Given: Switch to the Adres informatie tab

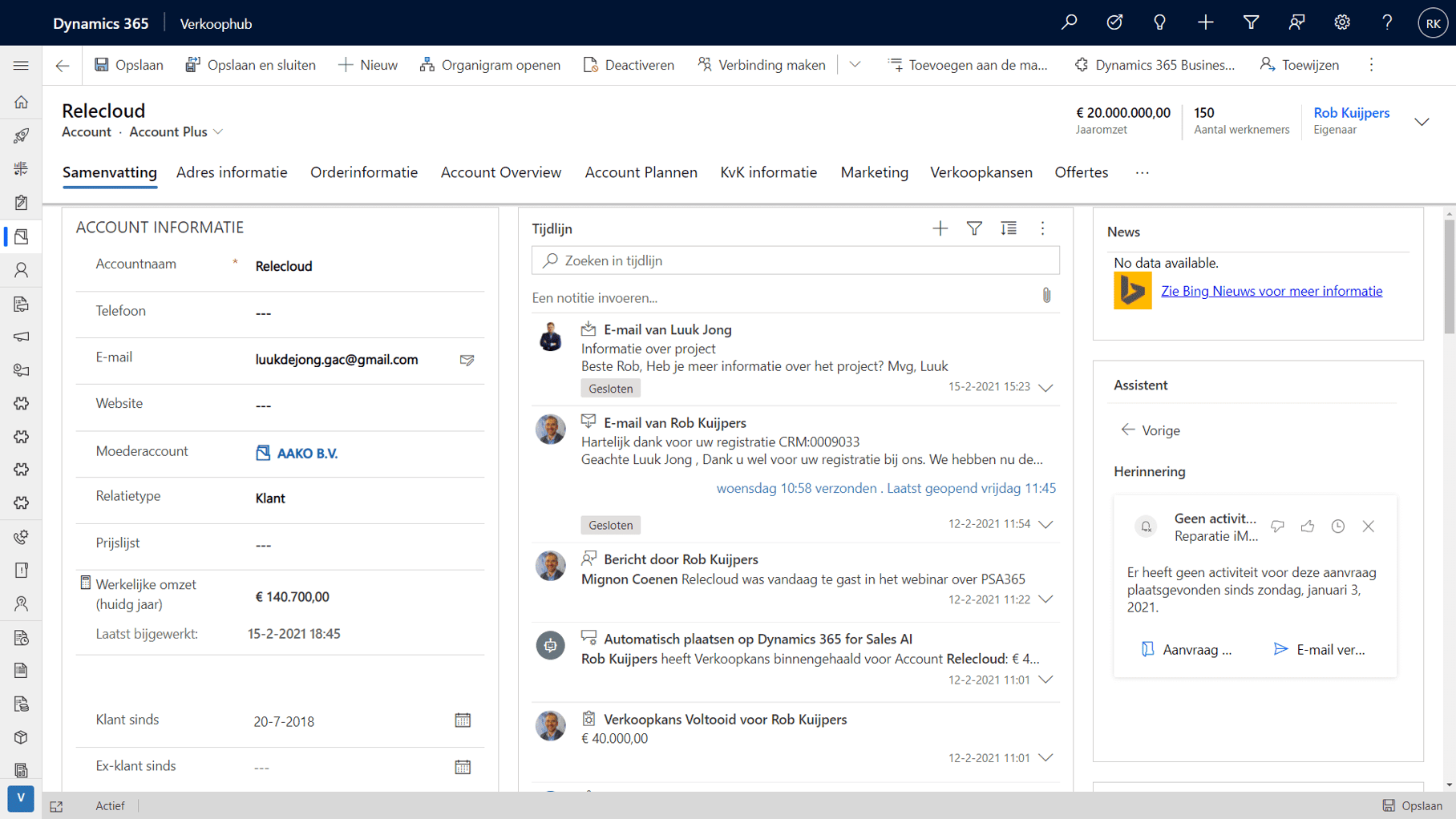Looking at the screenshot, I should [x=232, y=172].
